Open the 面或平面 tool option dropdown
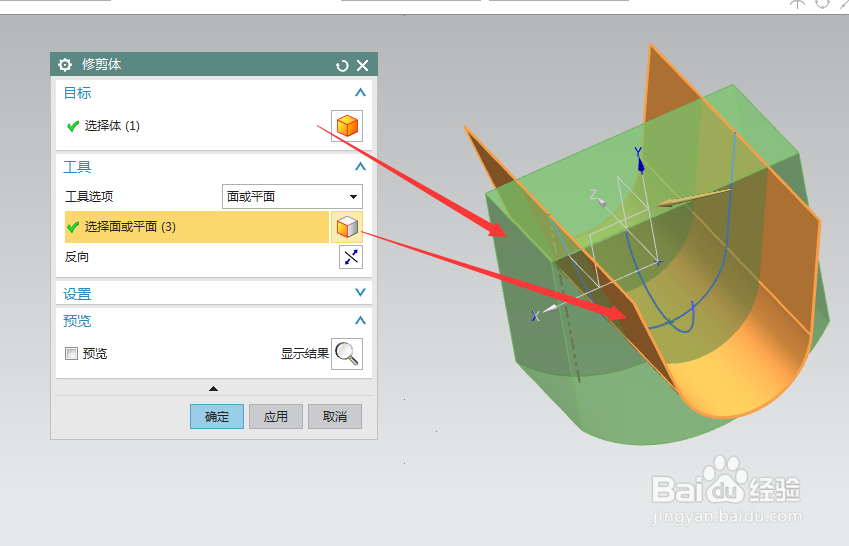 click(292, 197)
